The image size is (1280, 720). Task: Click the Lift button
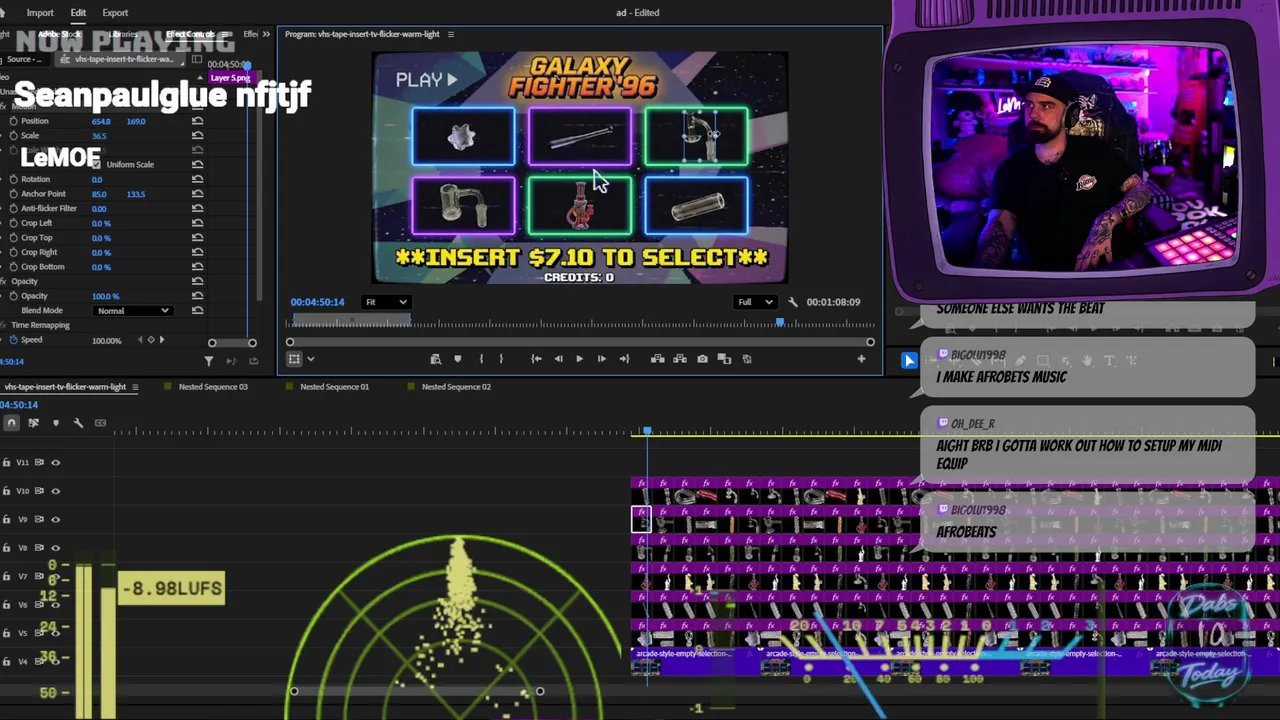click(658, 359)
